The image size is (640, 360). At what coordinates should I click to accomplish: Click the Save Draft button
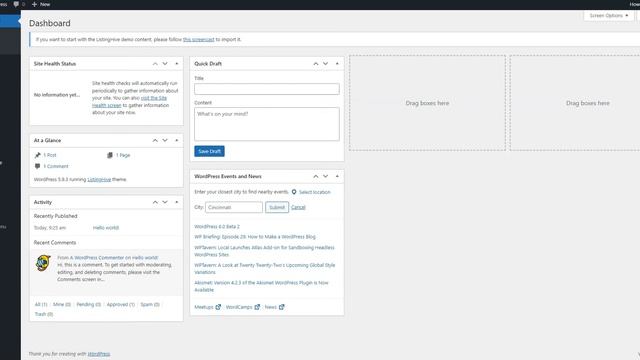(x=209, y=151)
